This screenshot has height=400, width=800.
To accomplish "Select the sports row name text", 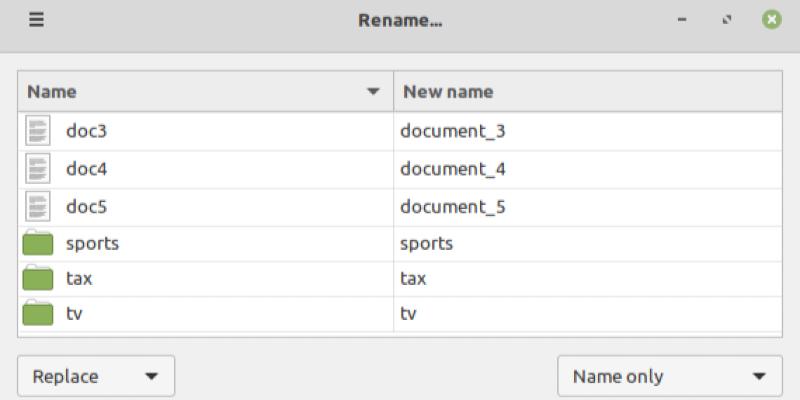I will click(x=92, y=243).
